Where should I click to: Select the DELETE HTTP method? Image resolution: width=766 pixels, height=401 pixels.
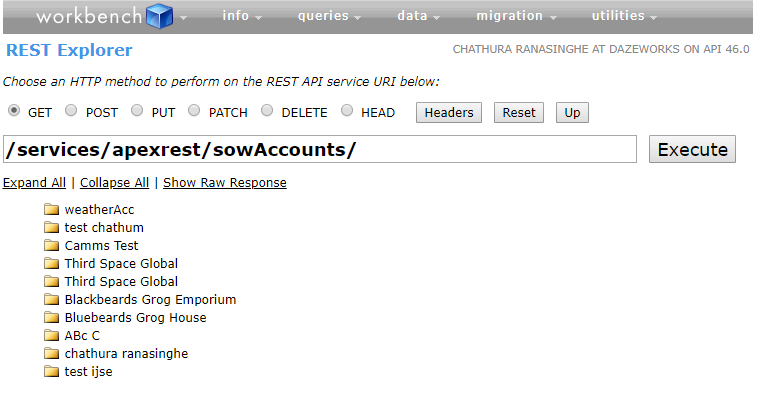tap(267, 111)
